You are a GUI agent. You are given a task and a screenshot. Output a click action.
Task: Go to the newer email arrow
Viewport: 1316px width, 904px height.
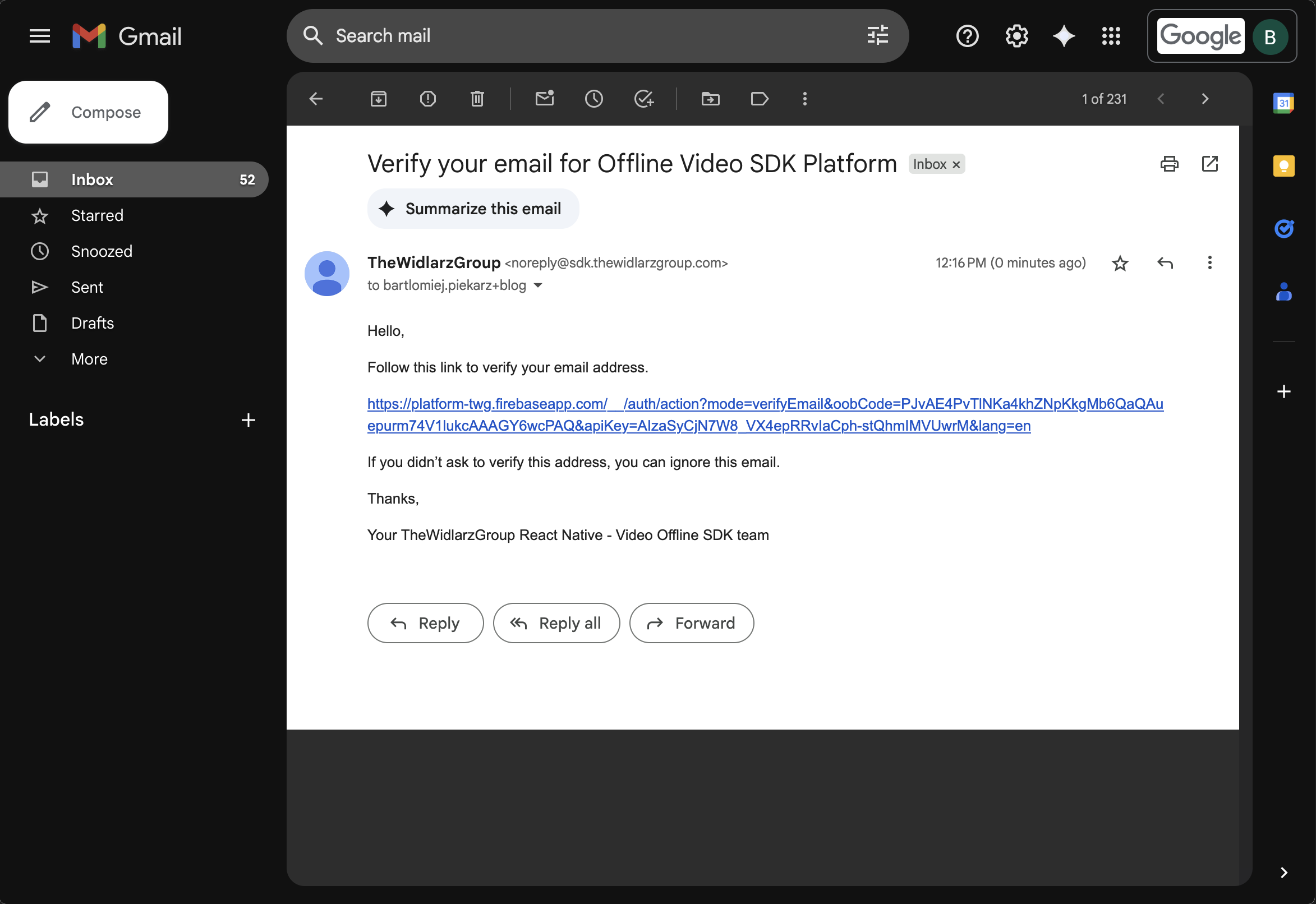click(x=1160, y=99)
